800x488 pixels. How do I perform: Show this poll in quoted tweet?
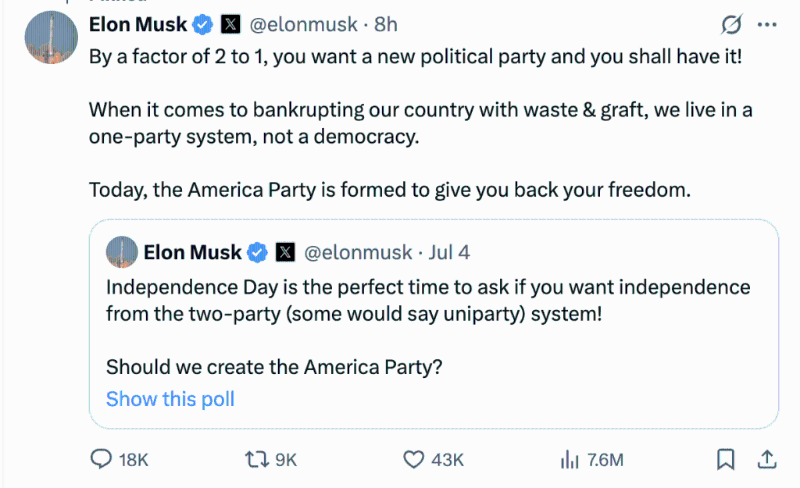(170, 399)
